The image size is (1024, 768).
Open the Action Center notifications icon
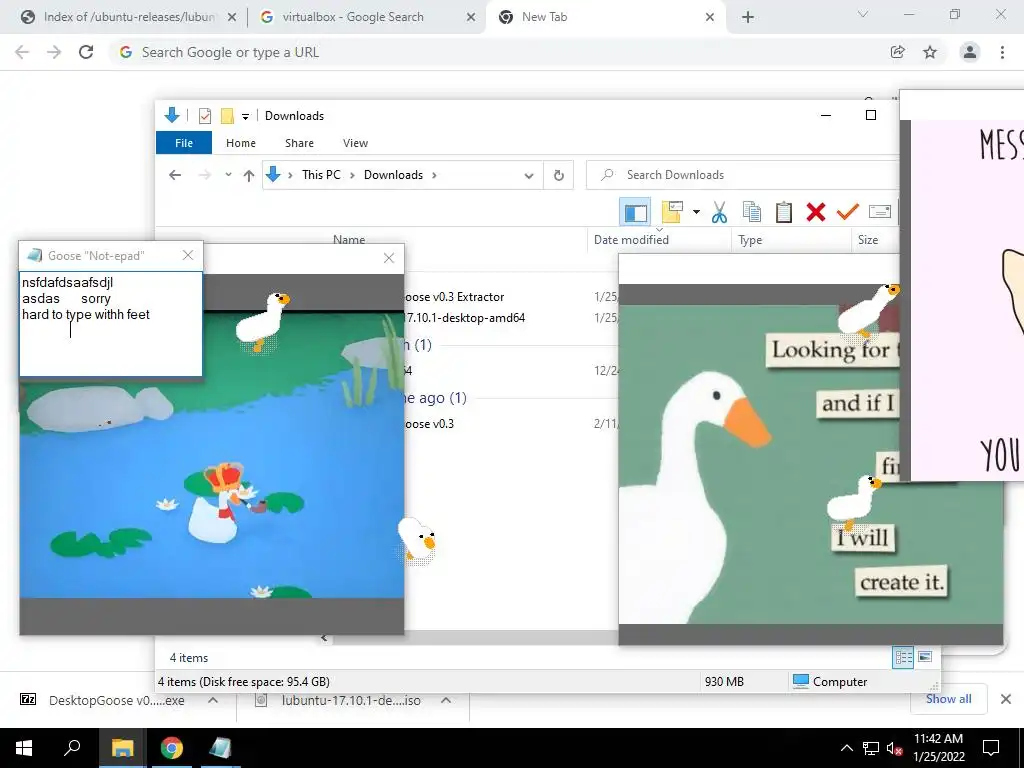(991, 748)
